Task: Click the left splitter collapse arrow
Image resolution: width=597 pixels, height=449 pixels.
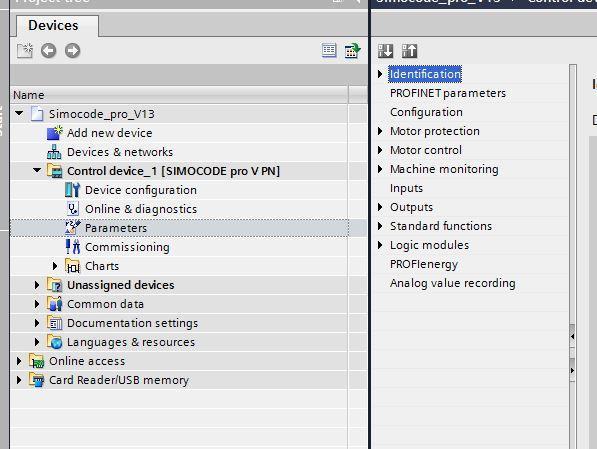Action: pos(572,337)
